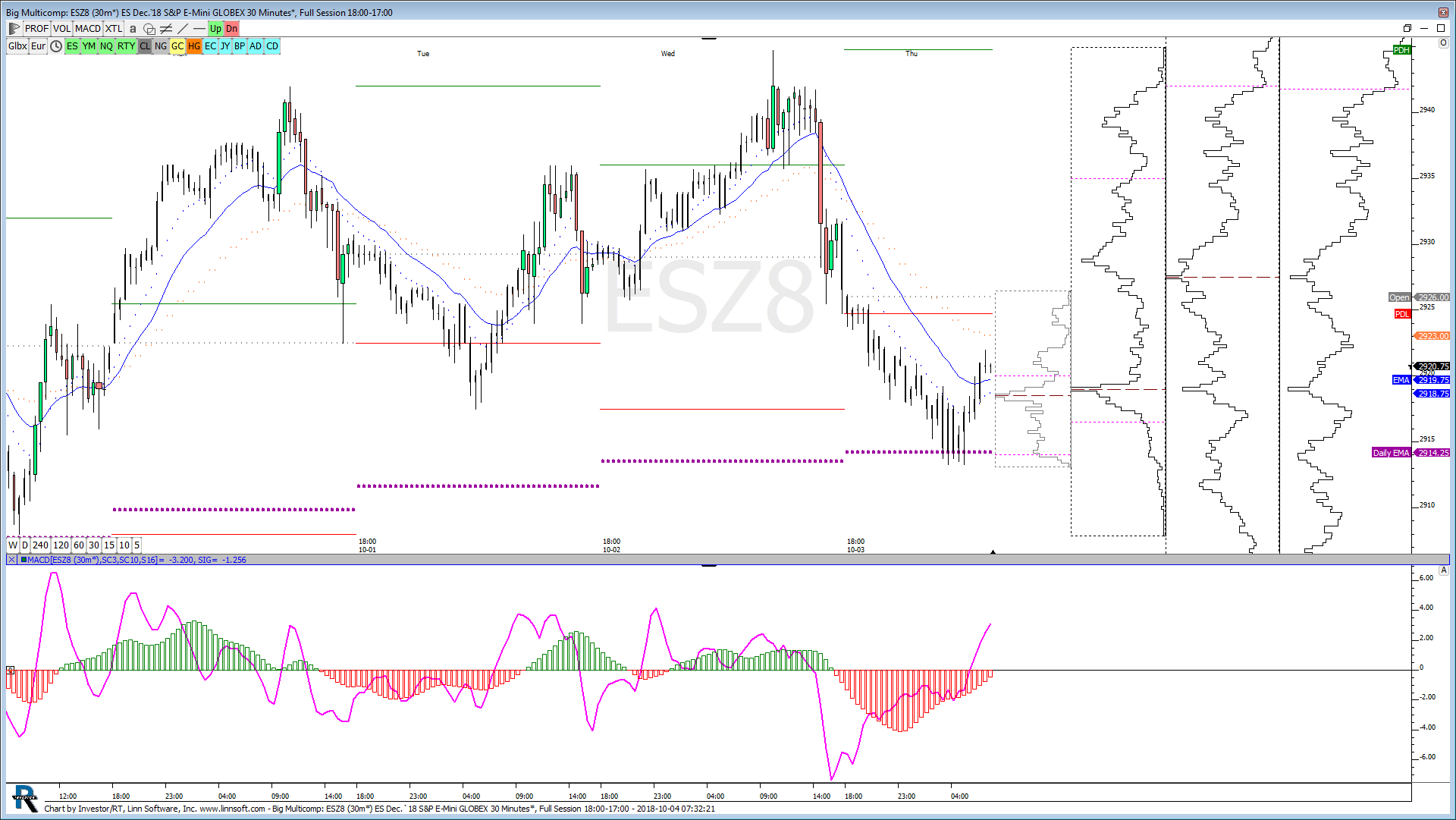
Task: Set periodicity to 240 minutes
Action: 41,545
